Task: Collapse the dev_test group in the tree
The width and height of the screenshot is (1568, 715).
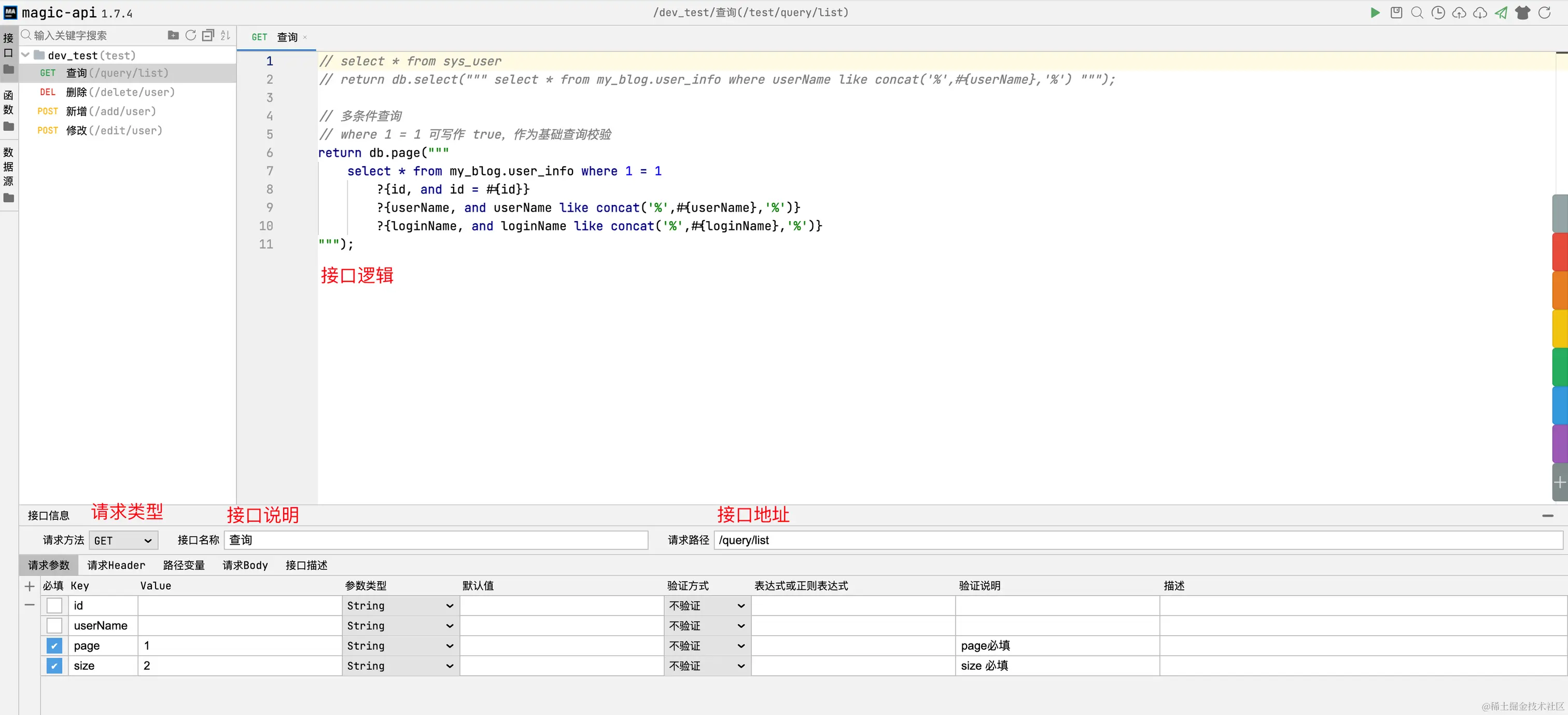Action: [x=25, y=55]
